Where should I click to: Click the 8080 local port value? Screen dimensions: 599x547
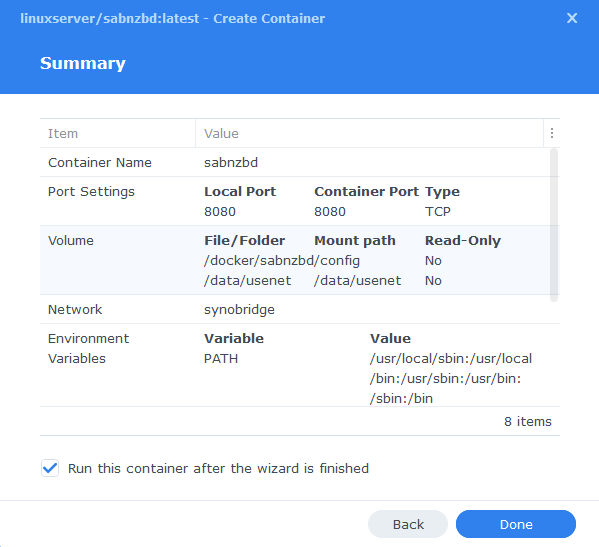[x=220, y=212]
